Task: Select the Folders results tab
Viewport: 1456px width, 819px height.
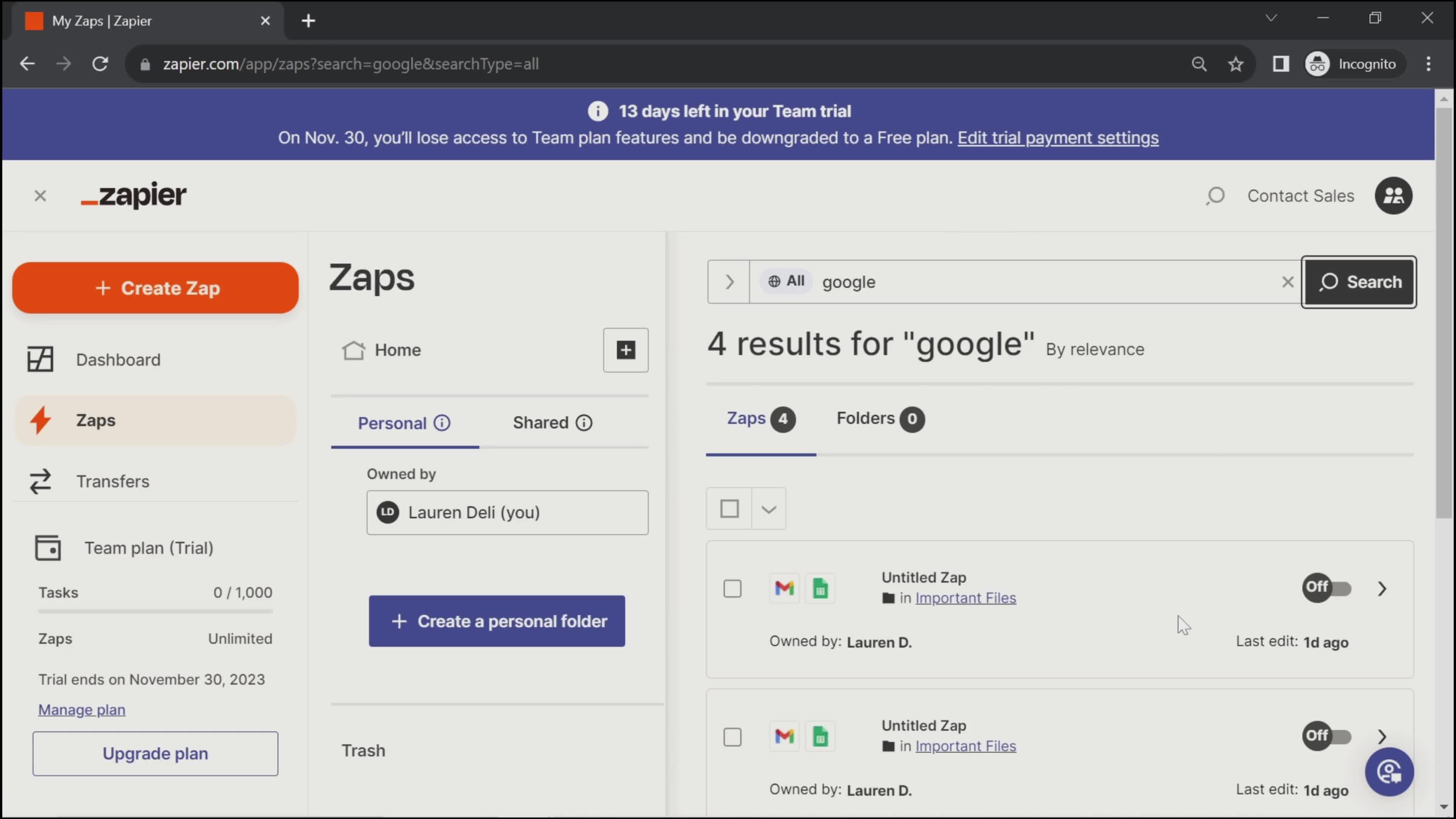Action: click(x=880, y=419)
